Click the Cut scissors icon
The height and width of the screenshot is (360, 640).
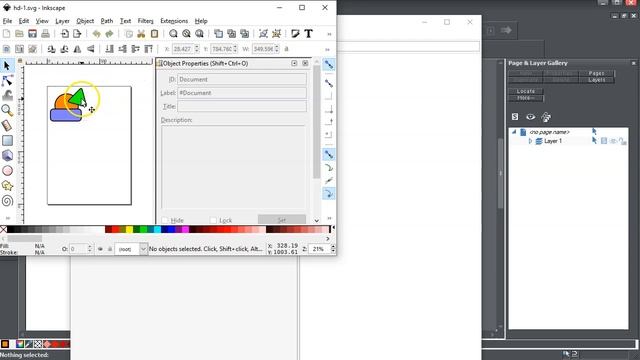click(141, 34)
